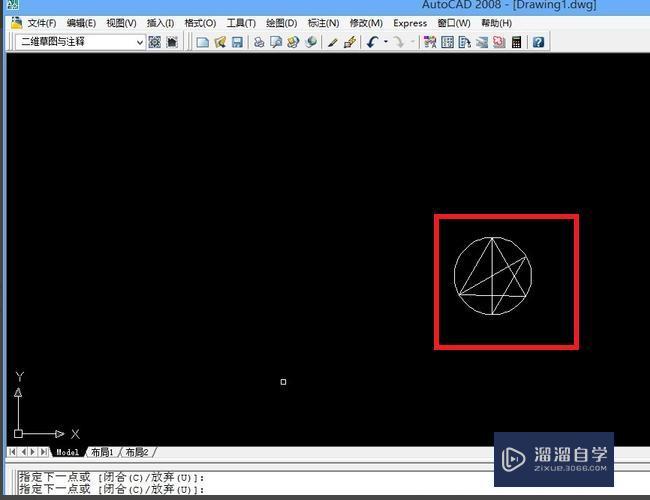
Task: Open the 工具(T) menu
Action: click(x=241, y=23)
